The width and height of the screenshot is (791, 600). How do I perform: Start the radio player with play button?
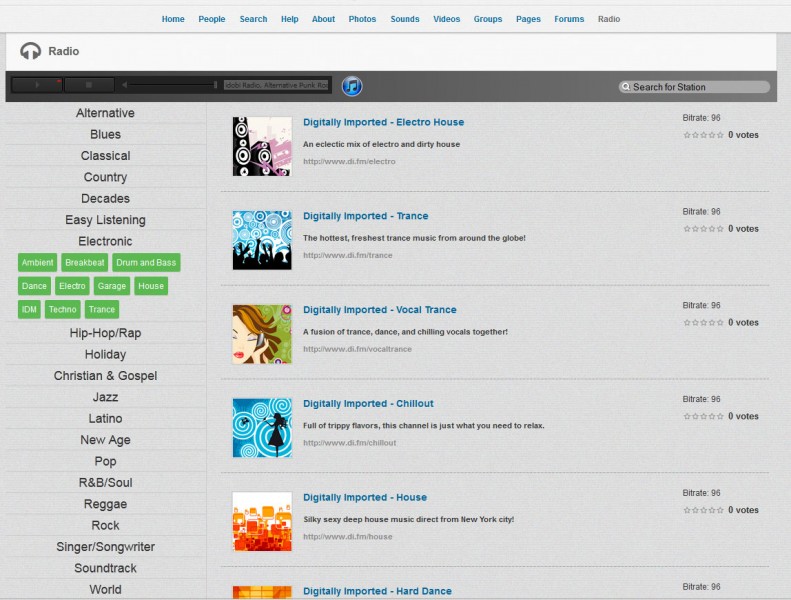37,85
